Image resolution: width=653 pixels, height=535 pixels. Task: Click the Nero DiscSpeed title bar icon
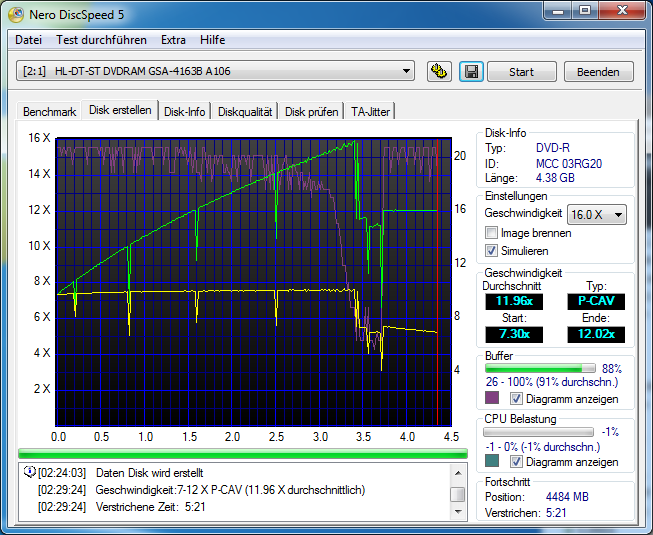16,15
